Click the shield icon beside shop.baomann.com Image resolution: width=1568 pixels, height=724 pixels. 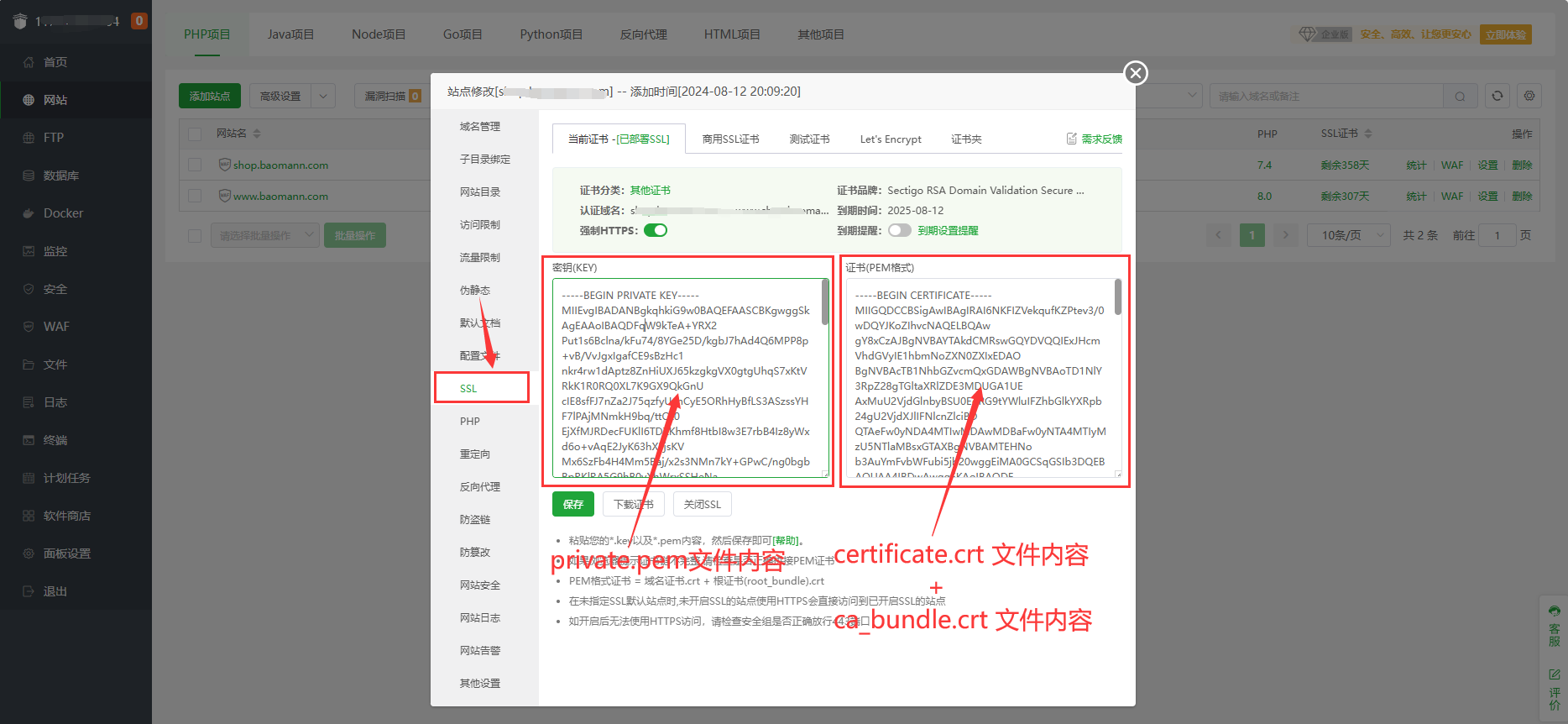coord(224,165)
